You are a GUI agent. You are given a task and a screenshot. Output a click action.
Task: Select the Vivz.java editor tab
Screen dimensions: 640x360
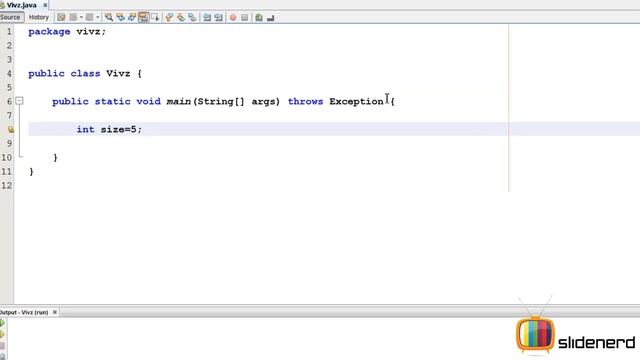click(21, 5)
